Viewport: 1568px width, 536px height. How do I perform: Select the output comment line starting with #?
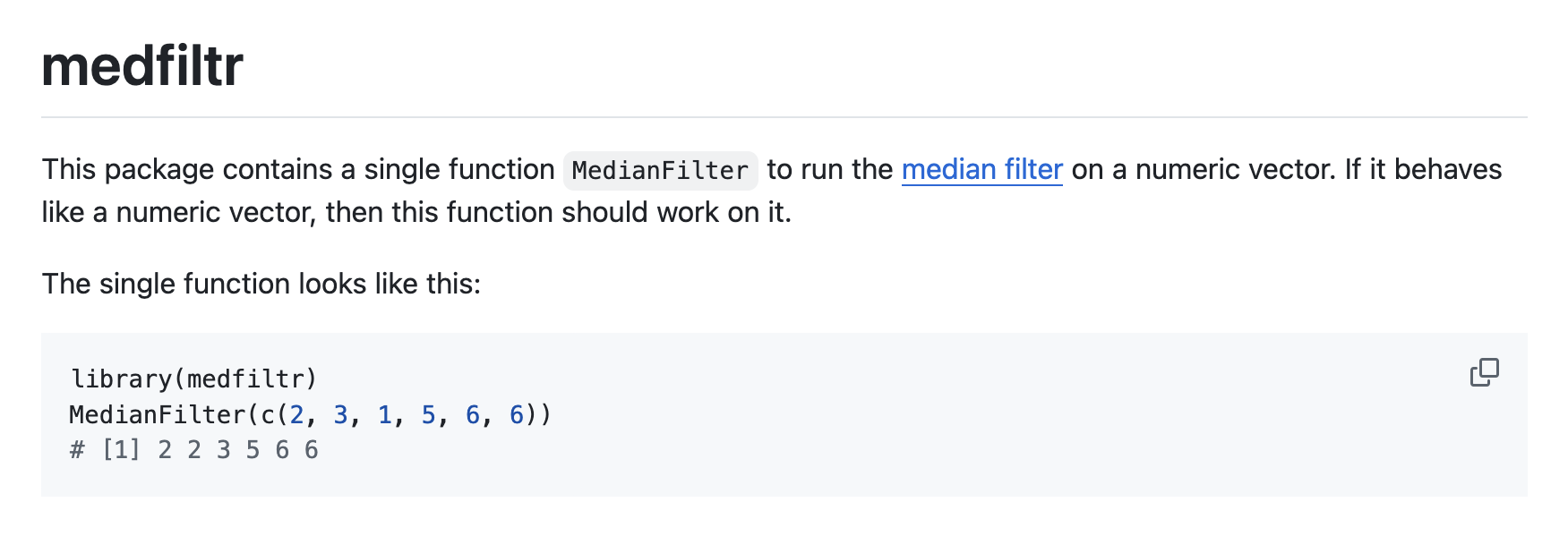[193, 449]
